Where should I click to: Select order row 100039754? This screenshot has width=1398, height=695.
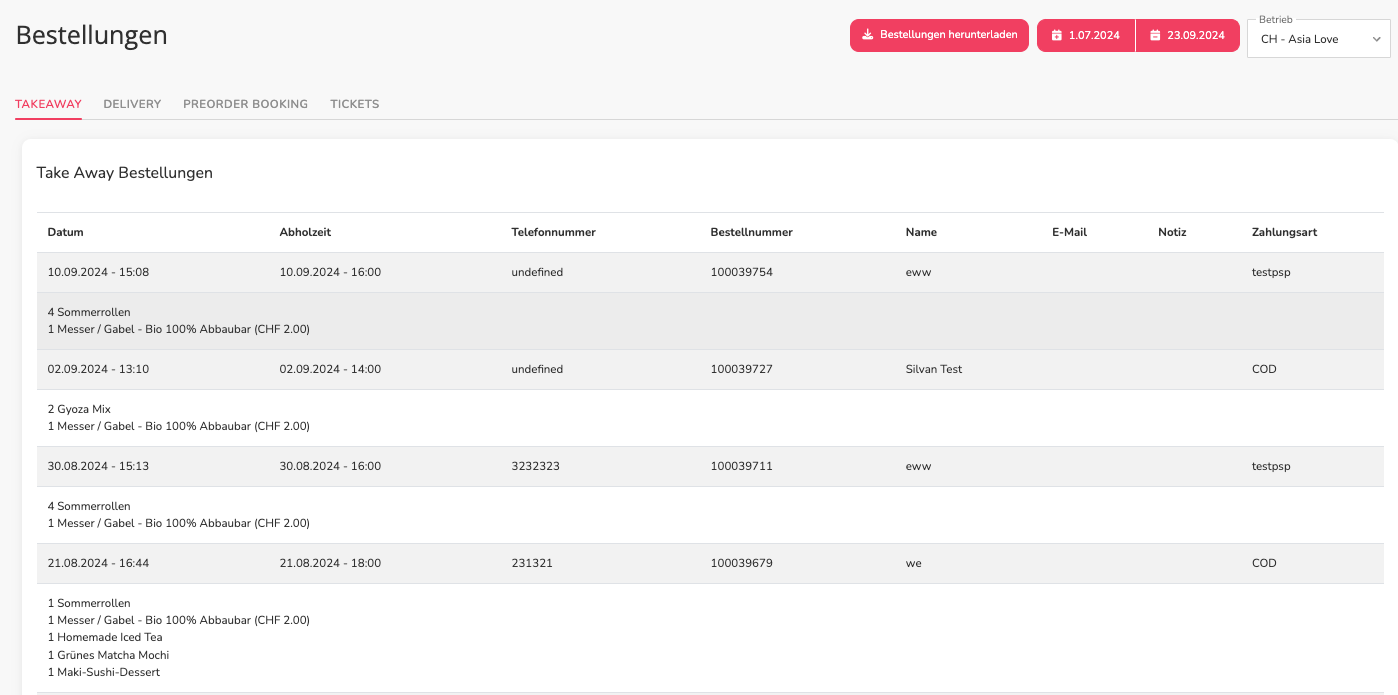[710, 272]
